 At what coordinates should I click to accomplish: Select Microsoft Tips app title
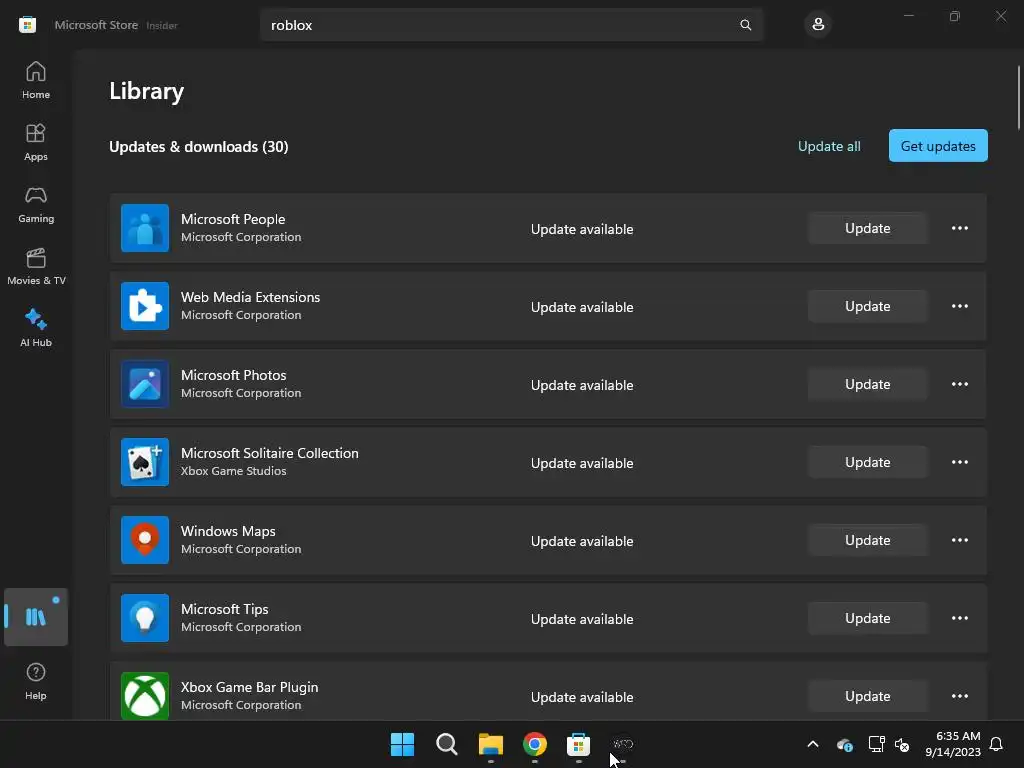tap(224, 609)
